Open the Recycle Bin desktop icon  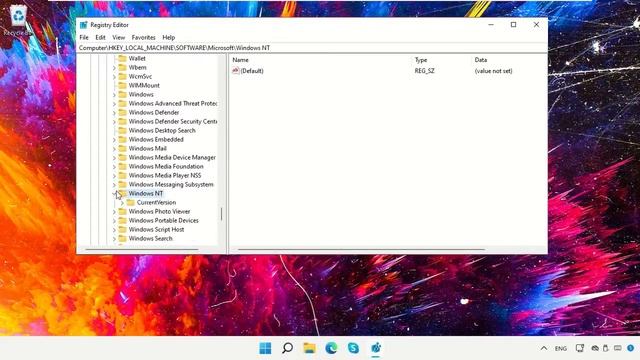(x=18, y=20)
